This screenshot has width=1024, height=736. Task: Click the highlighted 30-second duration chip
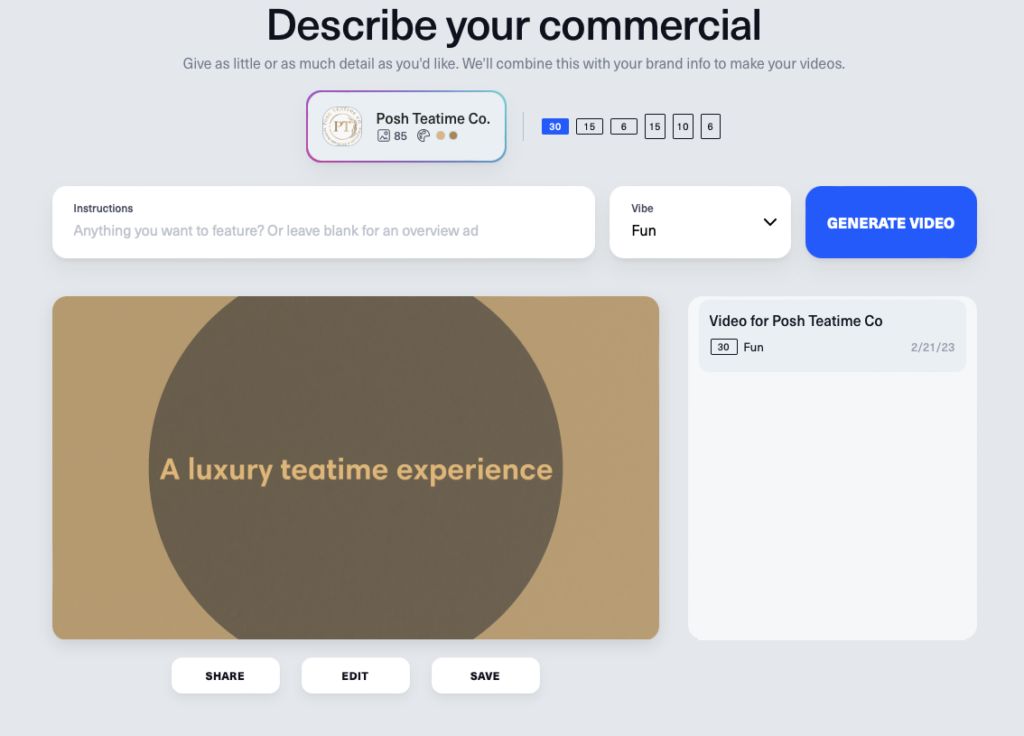coord(554,126)
